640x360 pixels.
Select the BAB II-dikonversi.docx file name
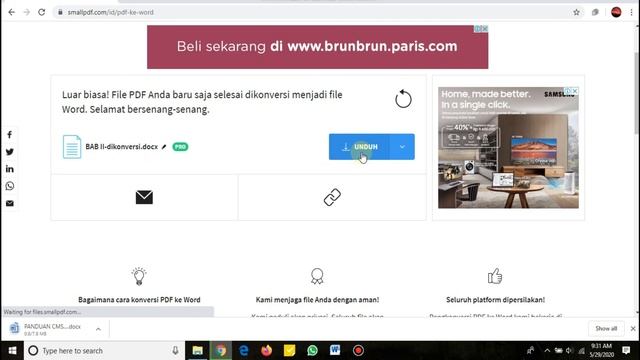coord(122,147)
